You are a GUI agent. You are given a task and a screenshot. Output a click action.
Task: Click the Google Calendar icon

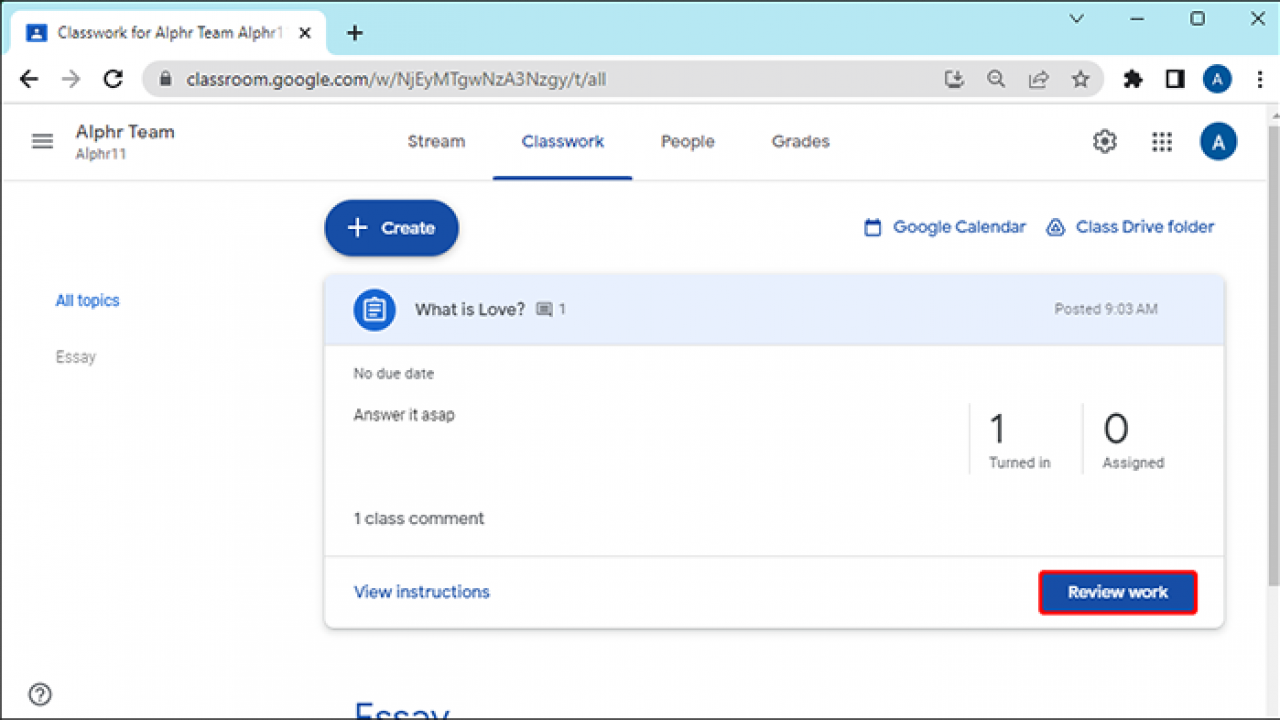click(x=874, y=227)
